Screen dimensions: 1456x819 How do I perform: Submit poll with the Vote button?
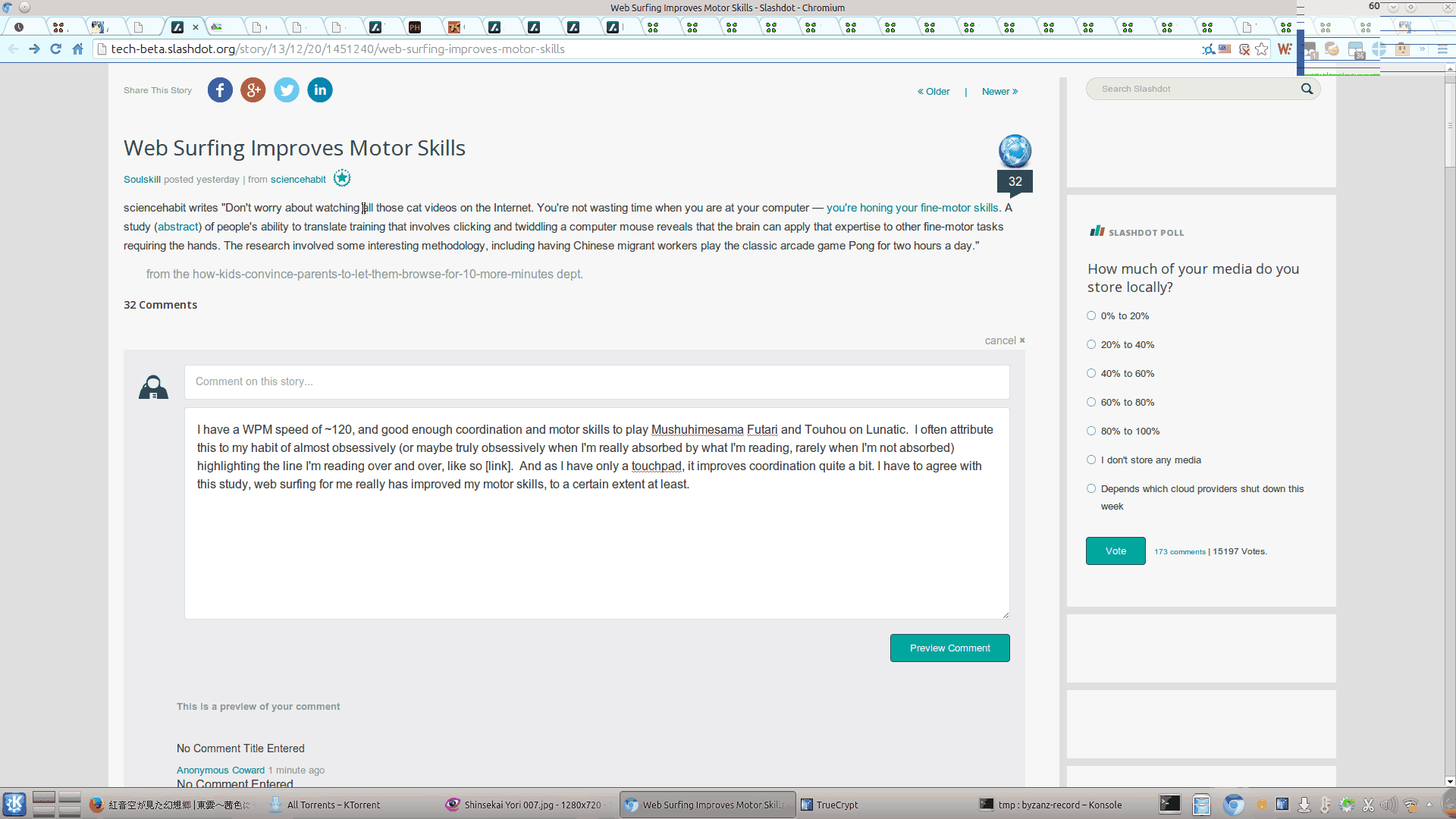1116,551
